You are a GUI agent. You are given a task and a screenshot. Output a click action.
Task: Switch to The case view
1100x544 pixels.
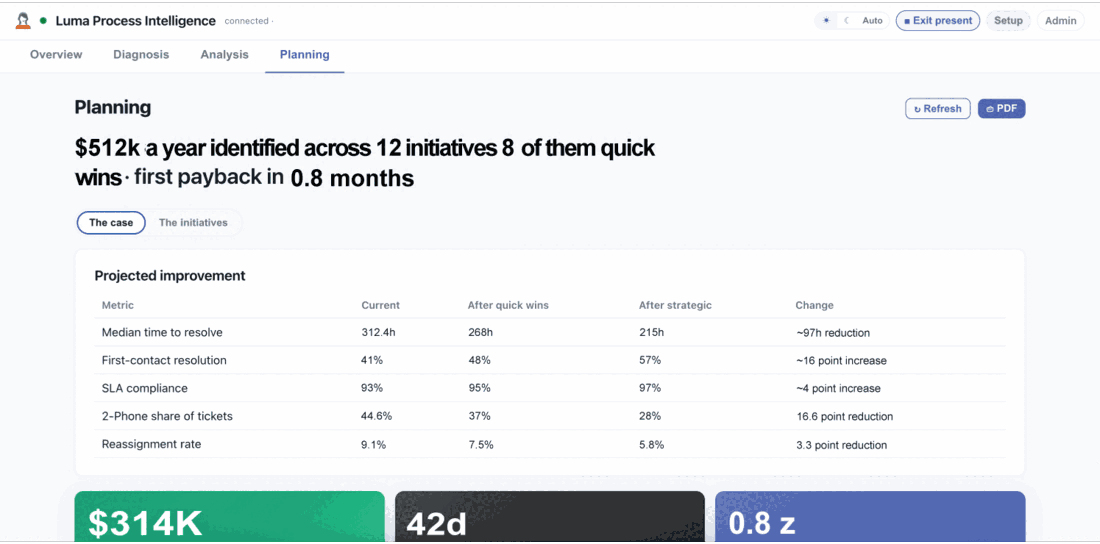111,223
